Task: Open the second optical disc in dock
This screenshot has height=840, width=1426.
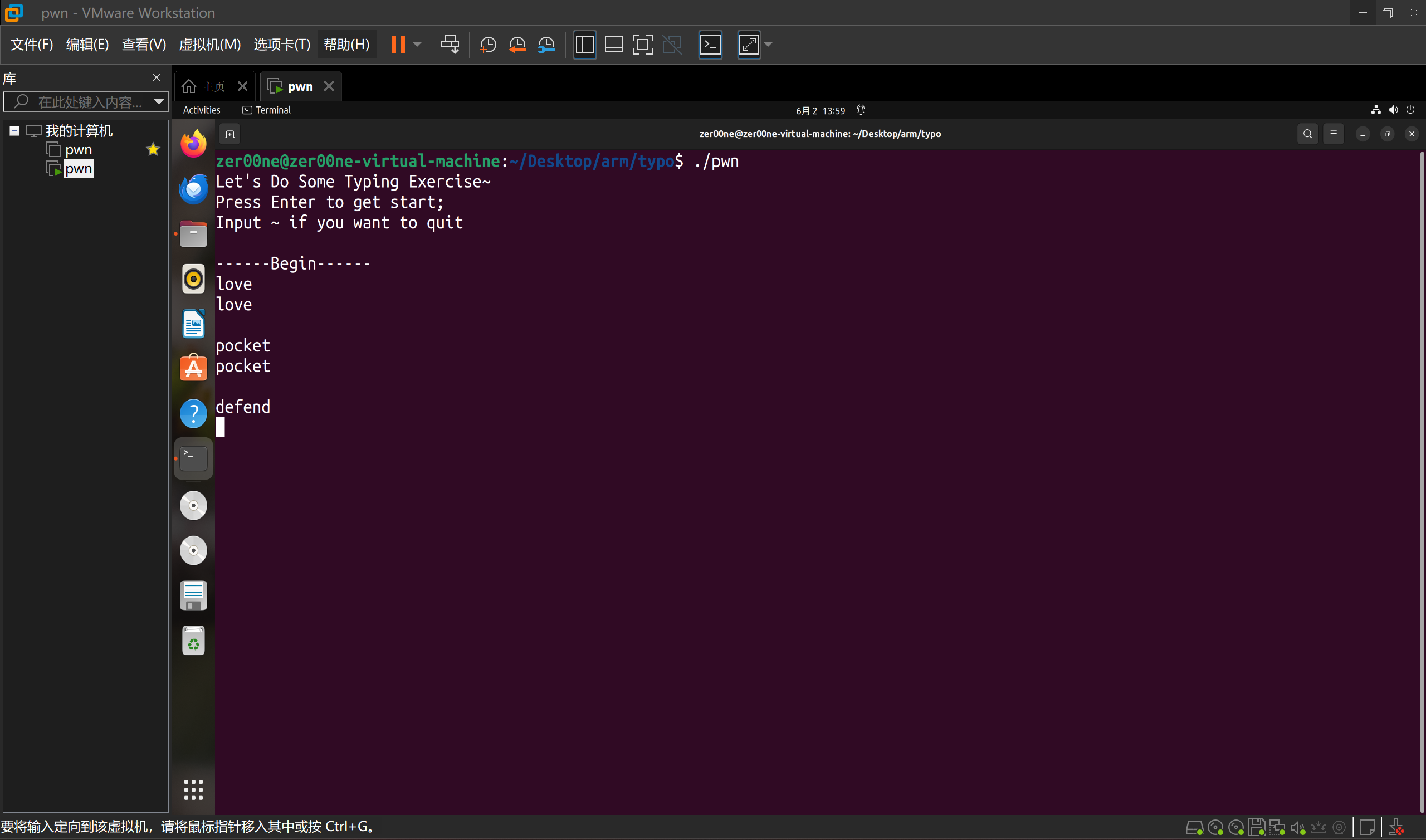Action: pyautogui.click(x=193, y=551)
